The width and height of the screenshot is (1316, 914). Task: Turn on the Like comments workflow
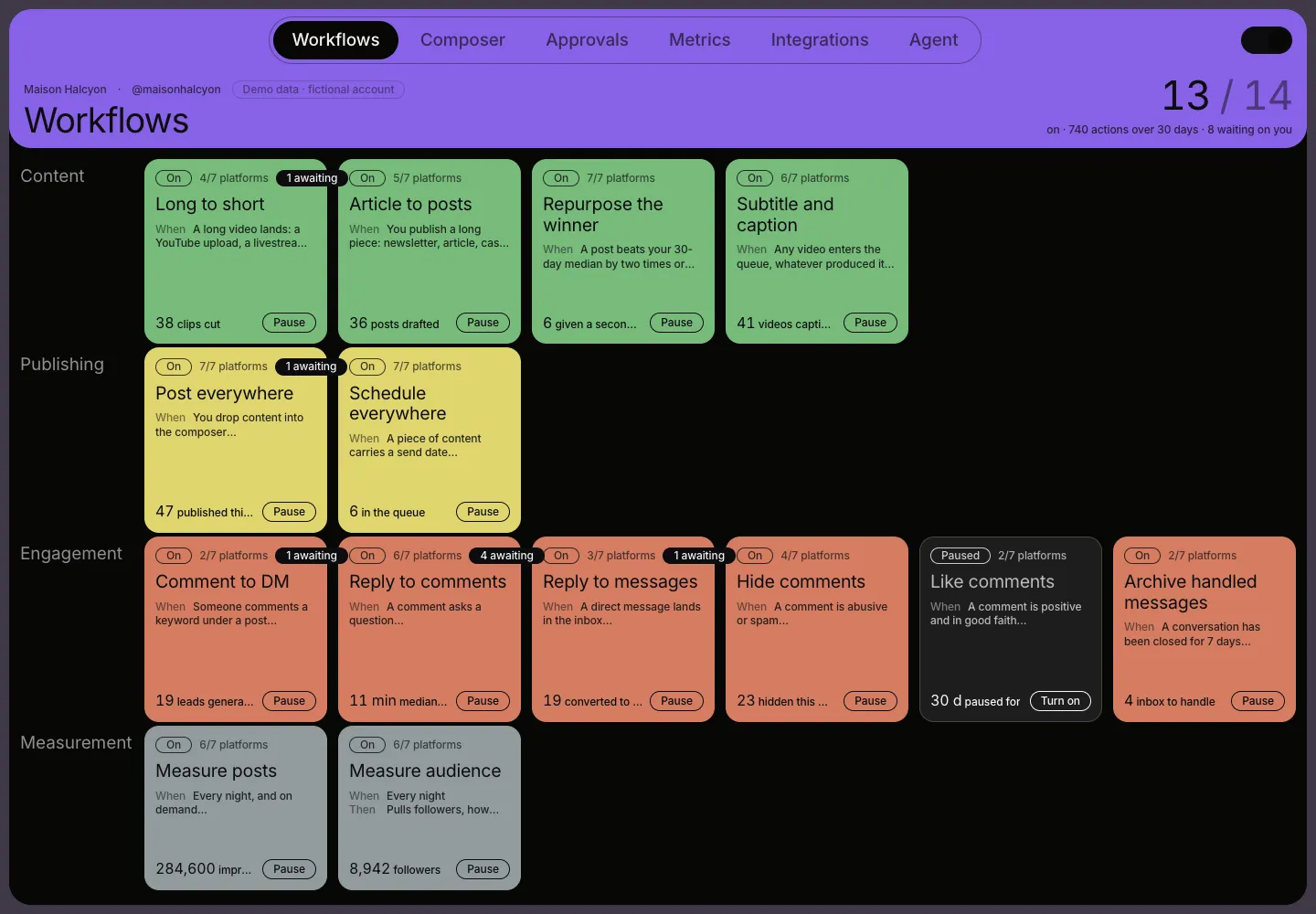[1060, 701]
